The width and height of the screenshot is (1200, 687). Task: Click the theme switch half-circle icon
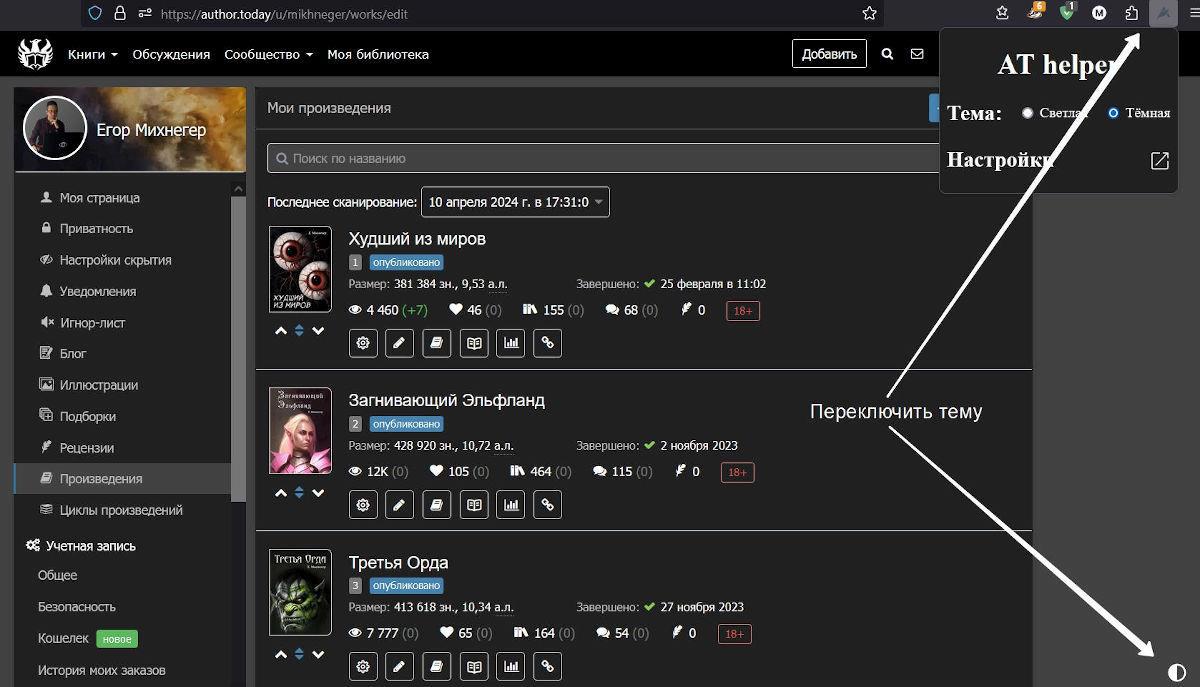1176,673
